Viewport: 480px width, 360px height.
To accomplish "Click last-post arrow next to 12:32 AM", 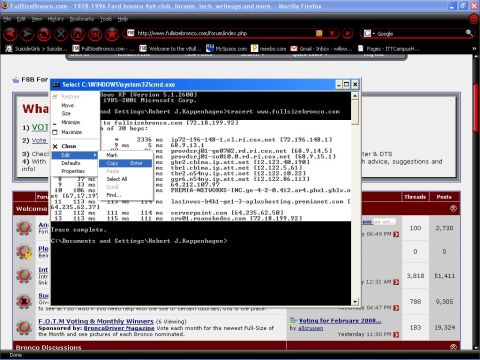I will (x=396, y=282).
